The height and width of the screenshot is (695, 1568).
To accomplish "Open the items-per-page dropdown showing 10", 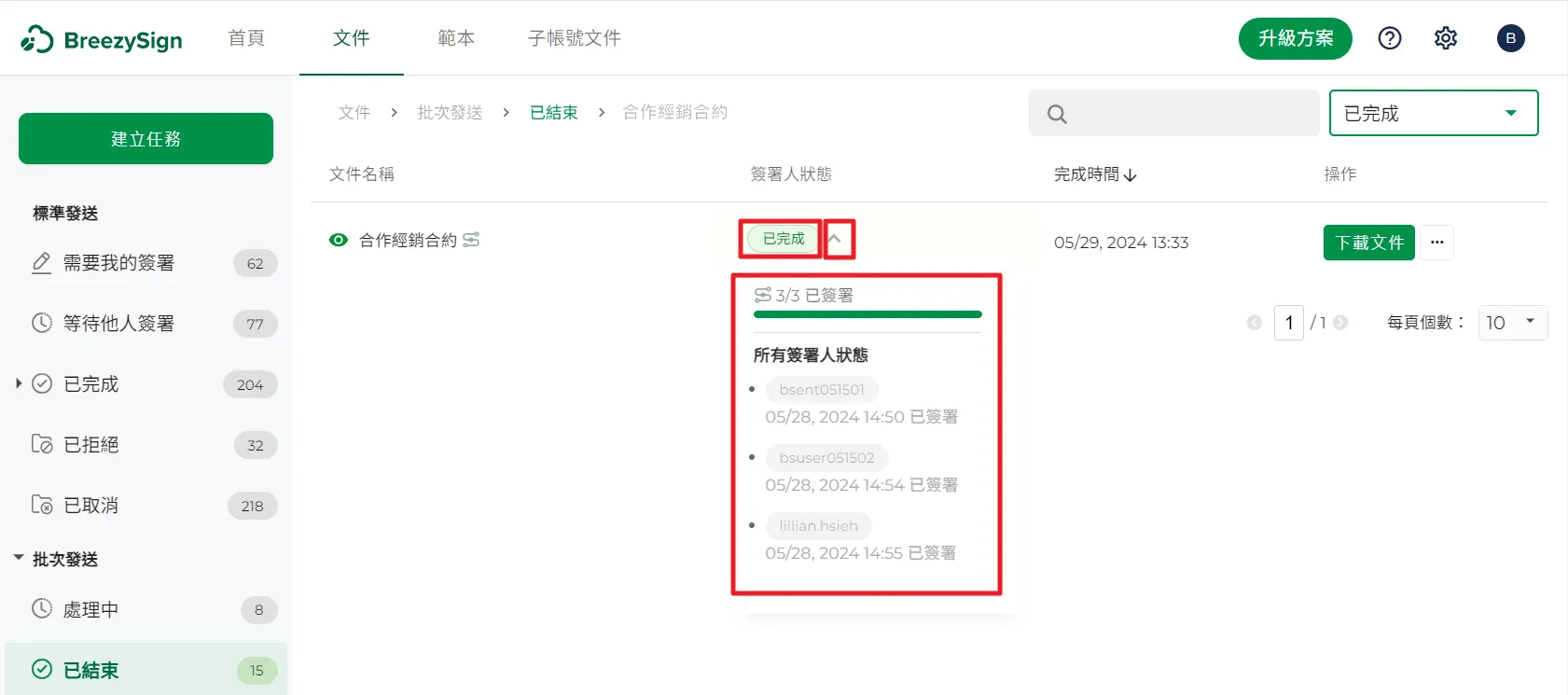I will click(x=1512, y=322).
